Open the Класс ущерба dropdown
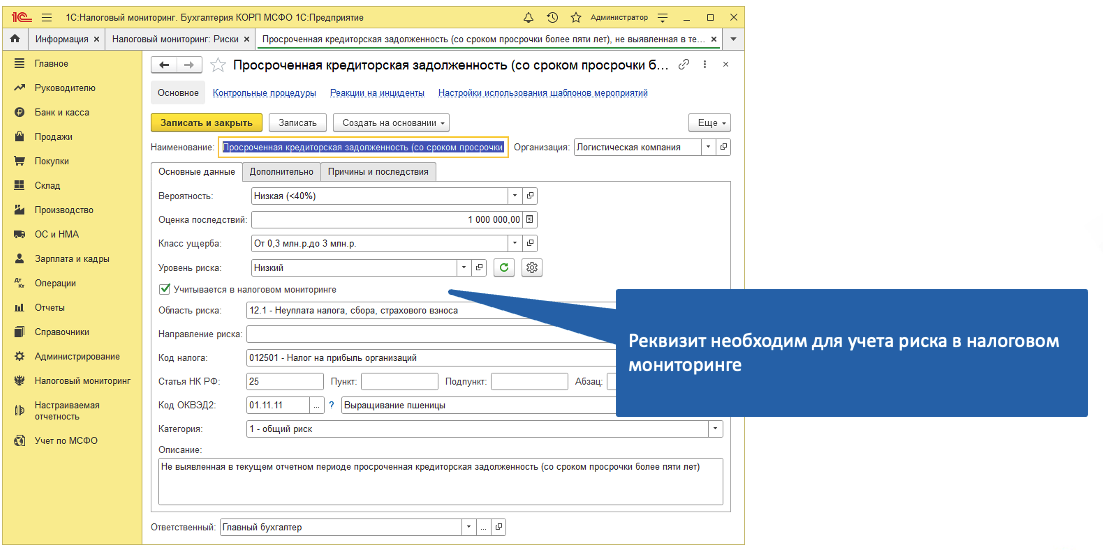Image resolution: width=1103 pixels, height=550 pixels. click(515, 244)
